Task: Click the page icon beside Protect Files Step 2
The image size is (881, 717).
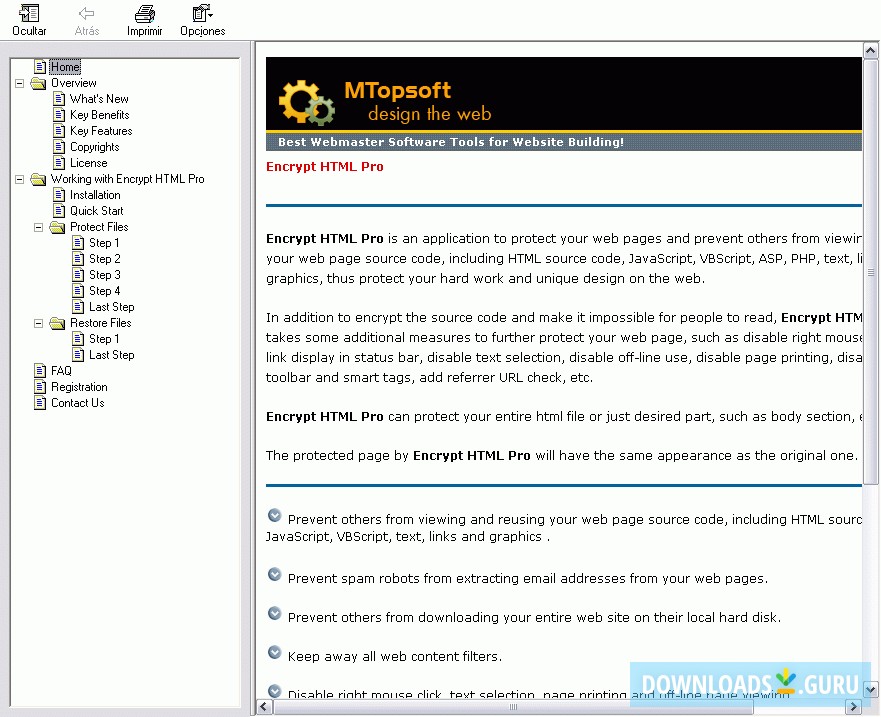Action: [x=78, y=259]
